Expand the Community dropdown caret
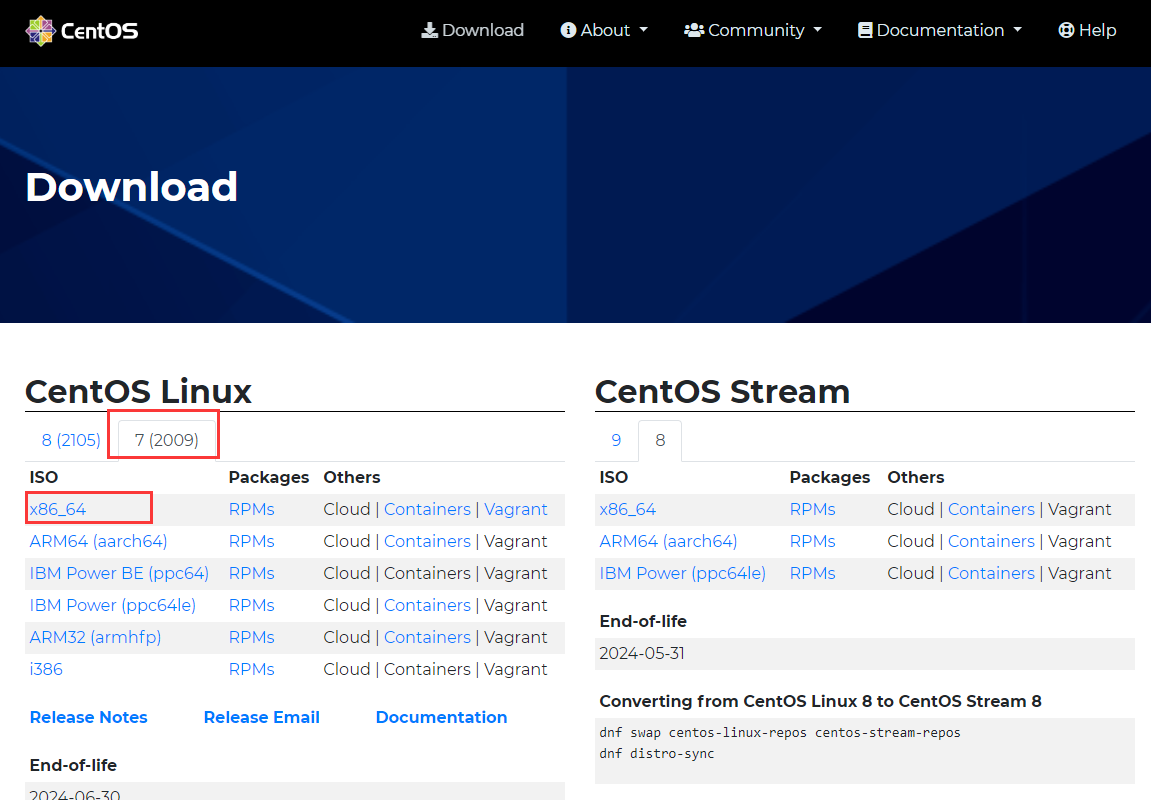1151x800 pixels. [x=818, y=30]
